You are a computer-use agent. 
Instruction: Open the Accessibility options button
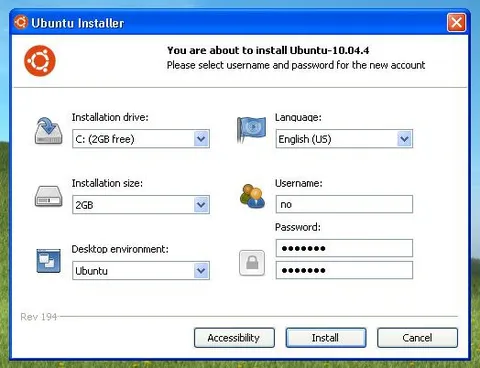tap(234, 338)
